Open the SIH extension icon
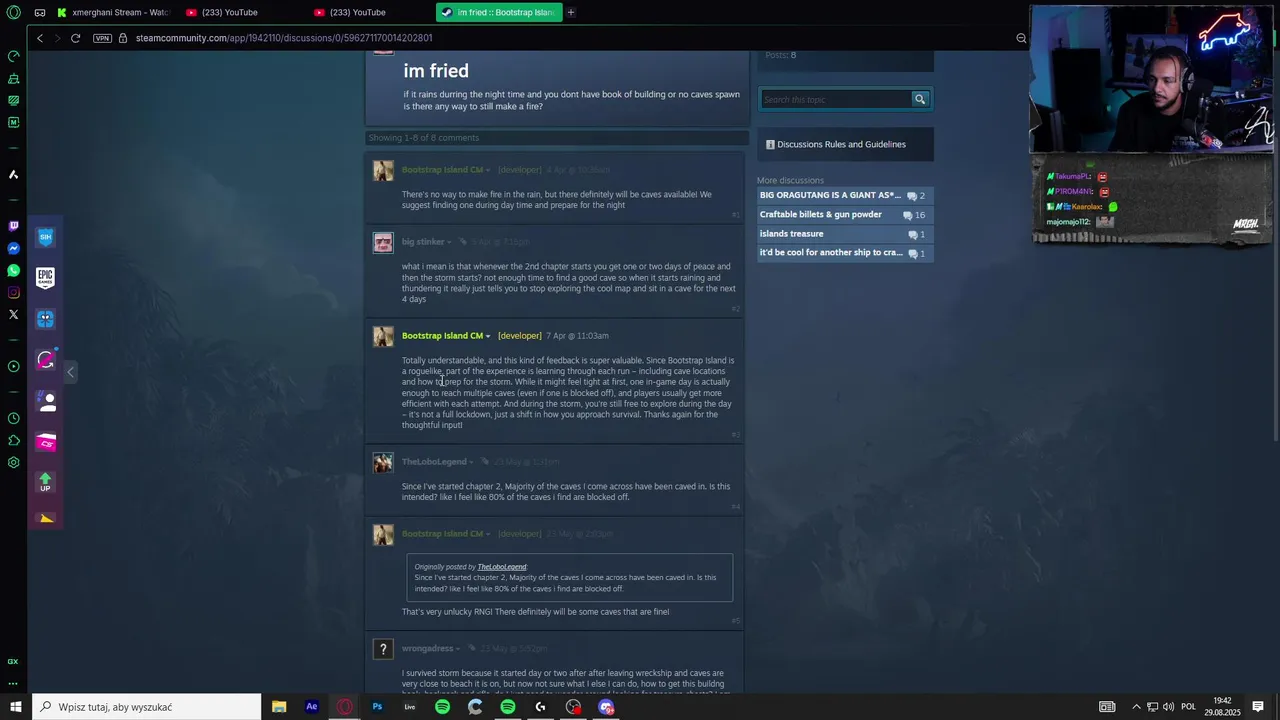This screenshot has width=1280, height=720. click(45, 237)
